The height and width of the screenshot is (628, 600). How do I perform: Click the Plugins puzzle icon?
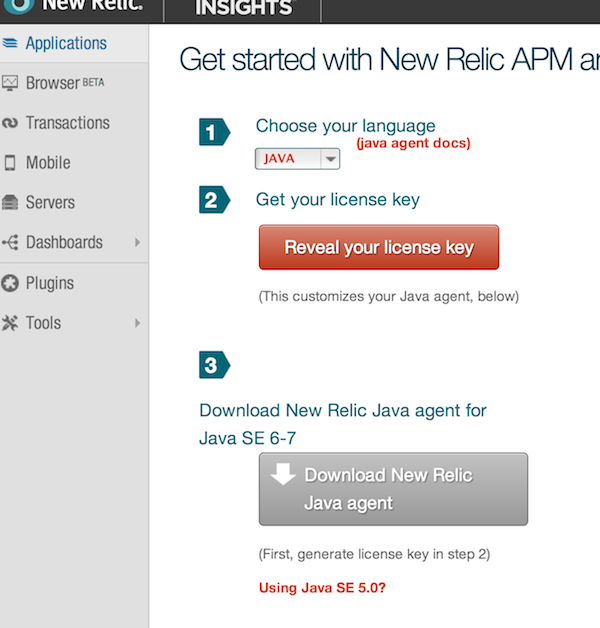tap(10, 283)
